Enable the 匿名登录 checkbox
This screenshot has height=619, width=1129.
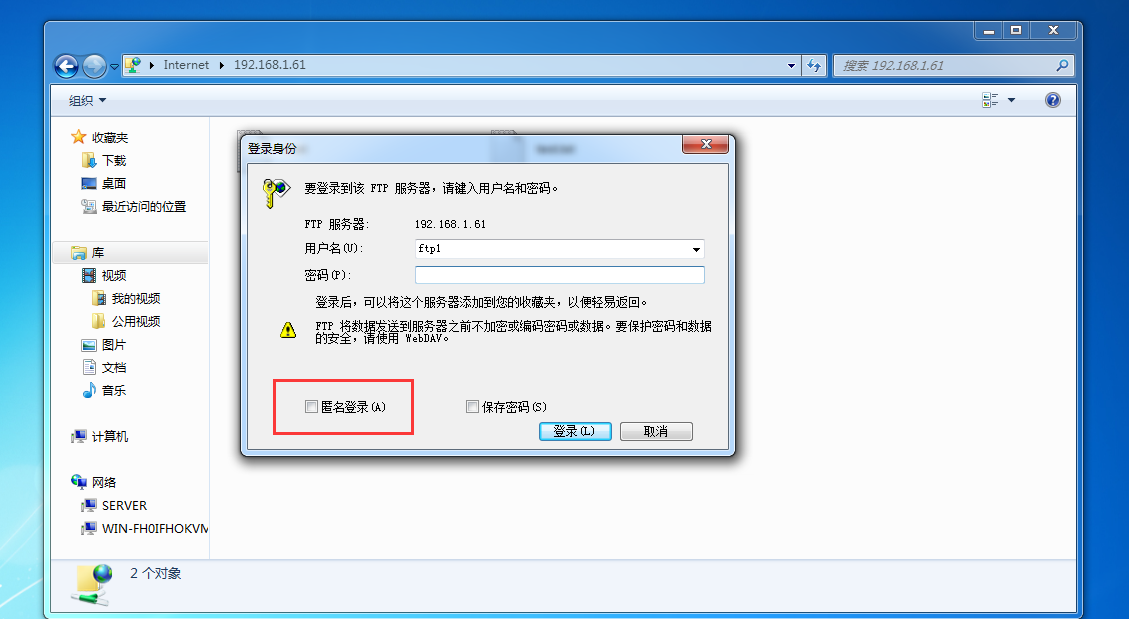pos(311,407)
